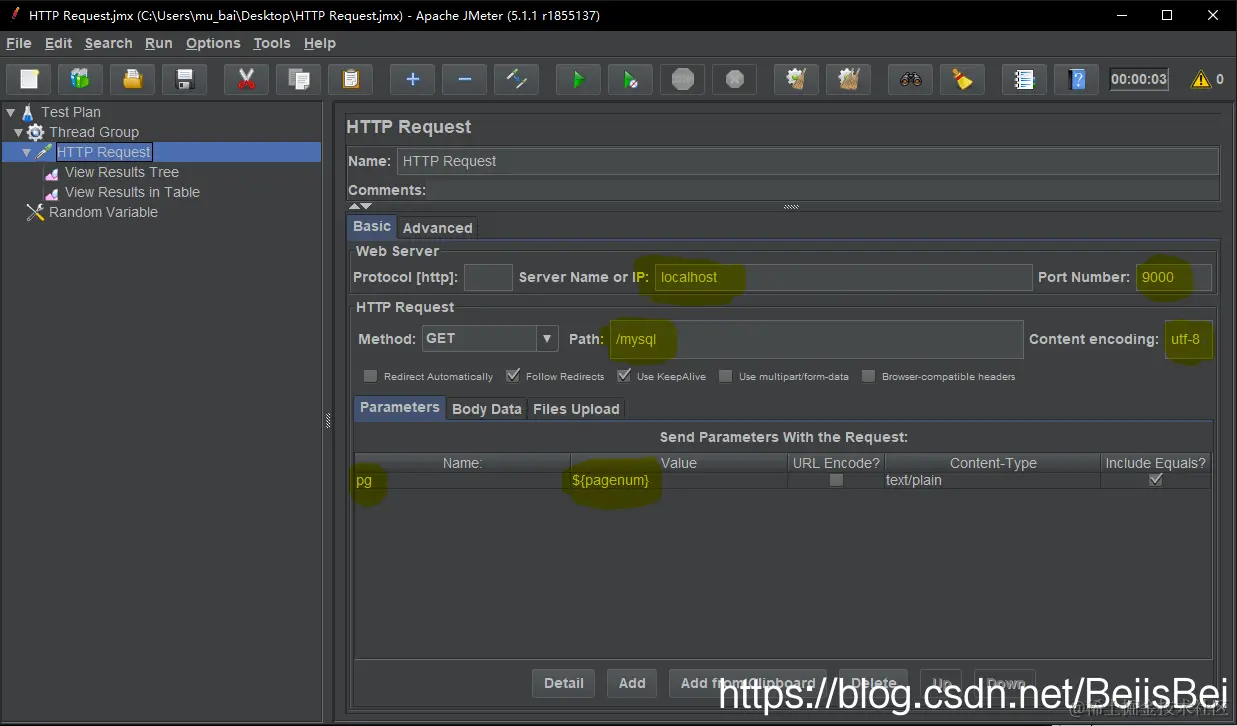The width and height of the screenshot is (1237, 726).
Task: Click the Shutdown test icon
Action: coord(735,79)
